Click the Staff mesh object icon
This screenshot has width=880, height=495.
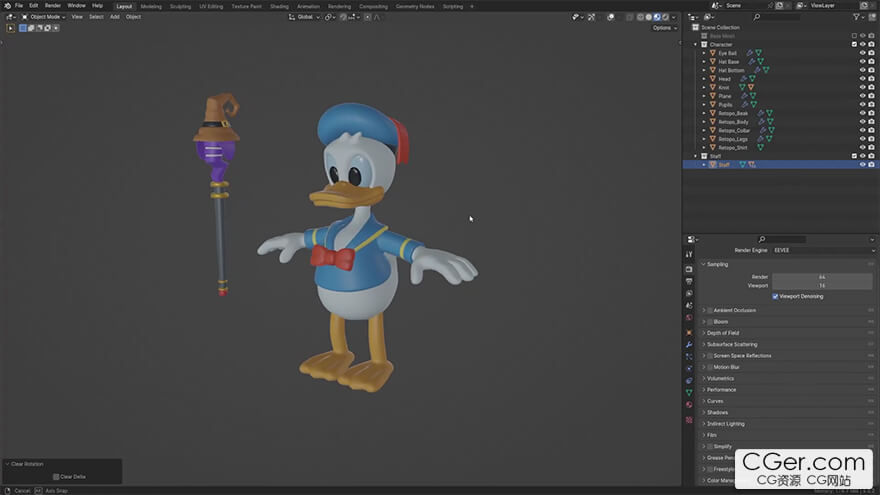[713, 165]
